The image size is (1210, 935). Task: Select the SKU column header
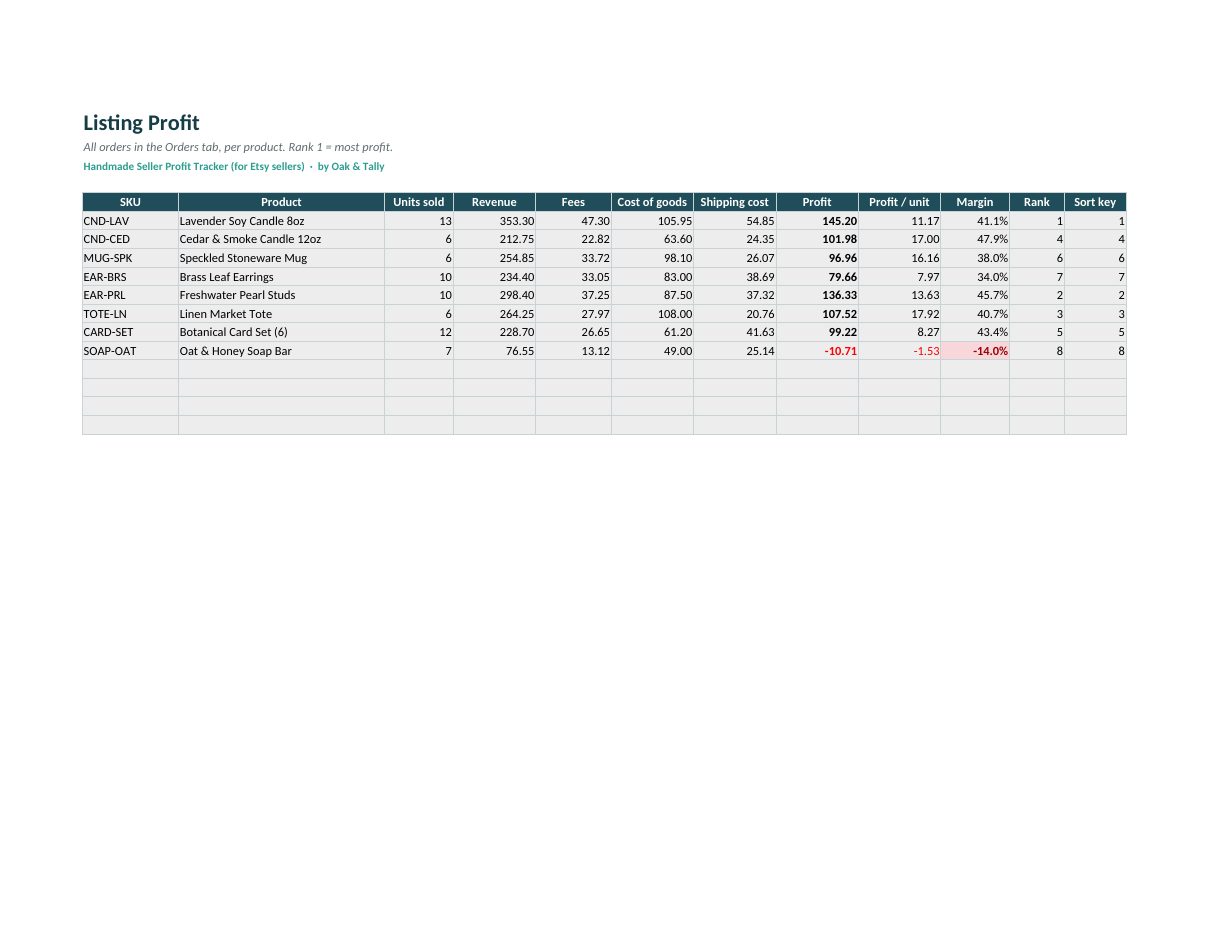point(130,202)
